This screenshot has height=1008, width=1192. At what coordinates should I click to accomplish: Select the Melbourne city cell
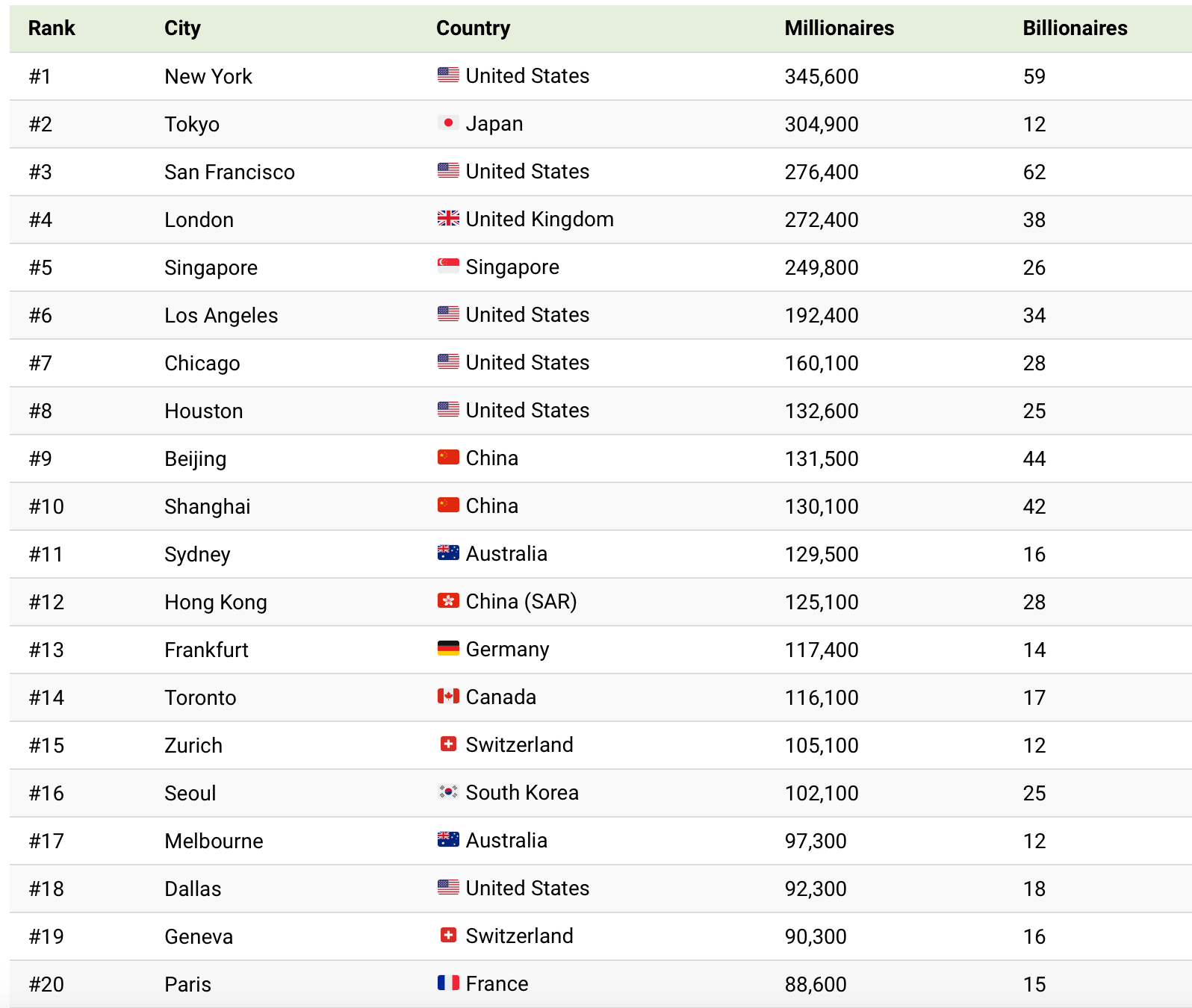pos(214,841)
